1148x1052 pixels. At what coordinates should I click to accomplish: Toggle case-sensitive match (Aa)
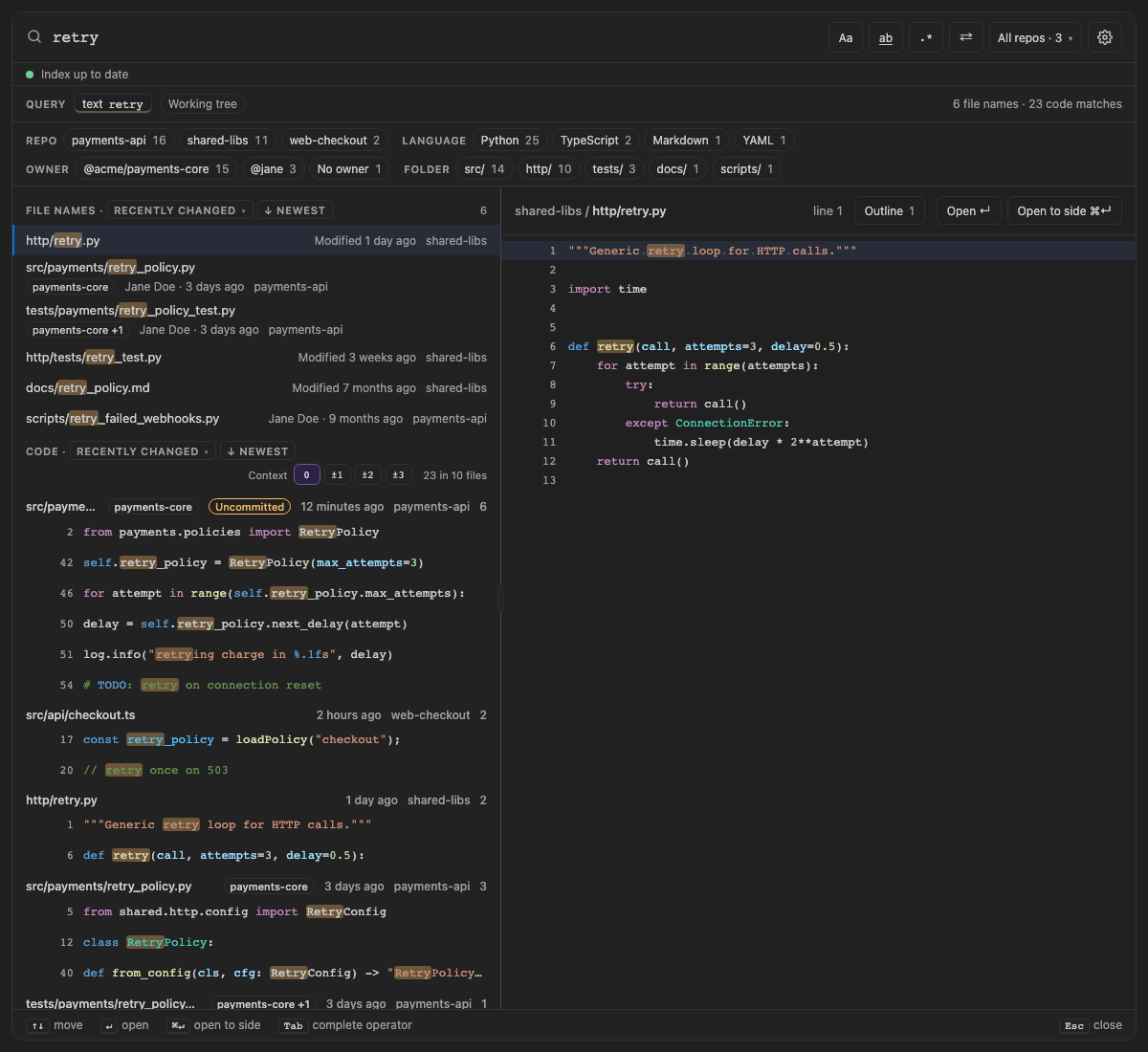846,37
